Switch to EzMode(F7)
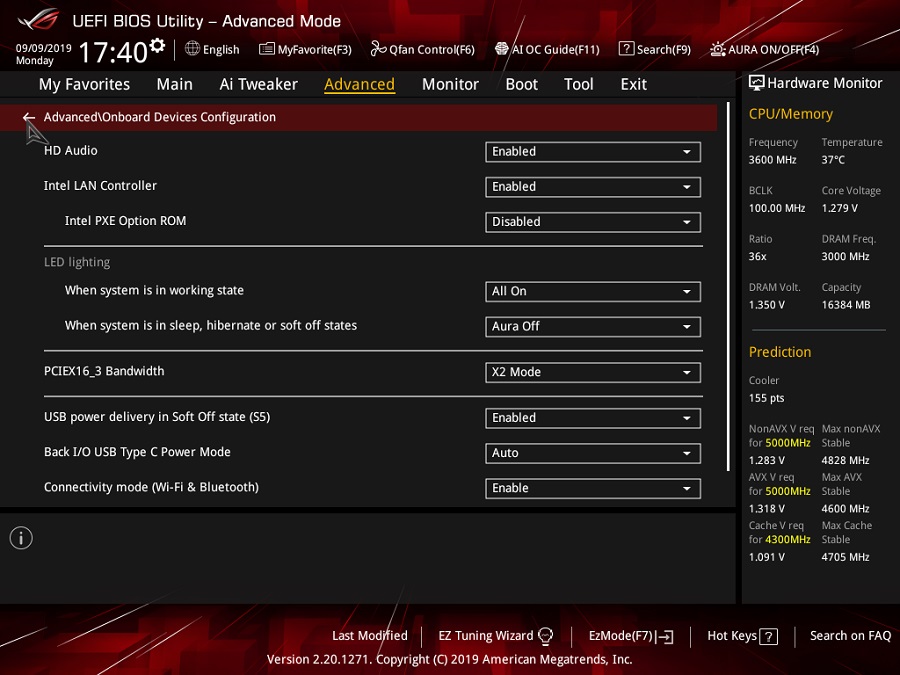900x675 pixels. coord(631,636)
